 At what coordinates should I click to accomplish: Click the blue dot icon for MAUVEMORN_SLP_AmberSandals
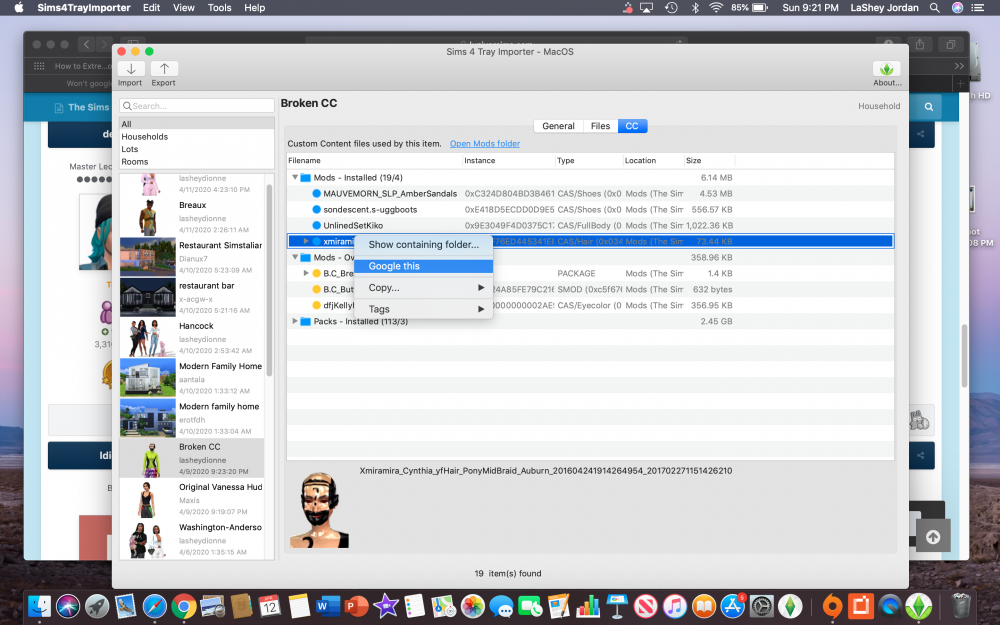[x=316, y=193]
